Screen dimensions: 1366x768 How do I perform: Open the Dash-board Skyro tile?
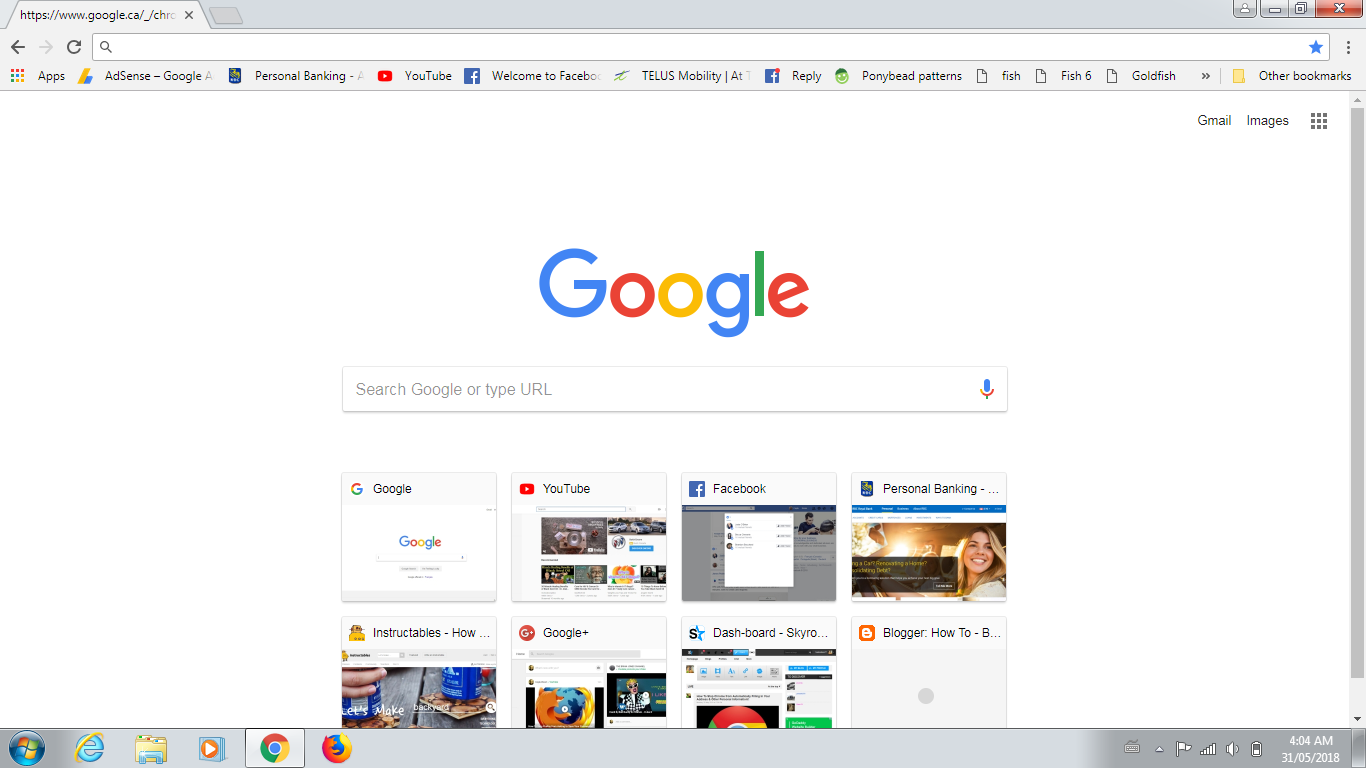[x=759, y=672]
